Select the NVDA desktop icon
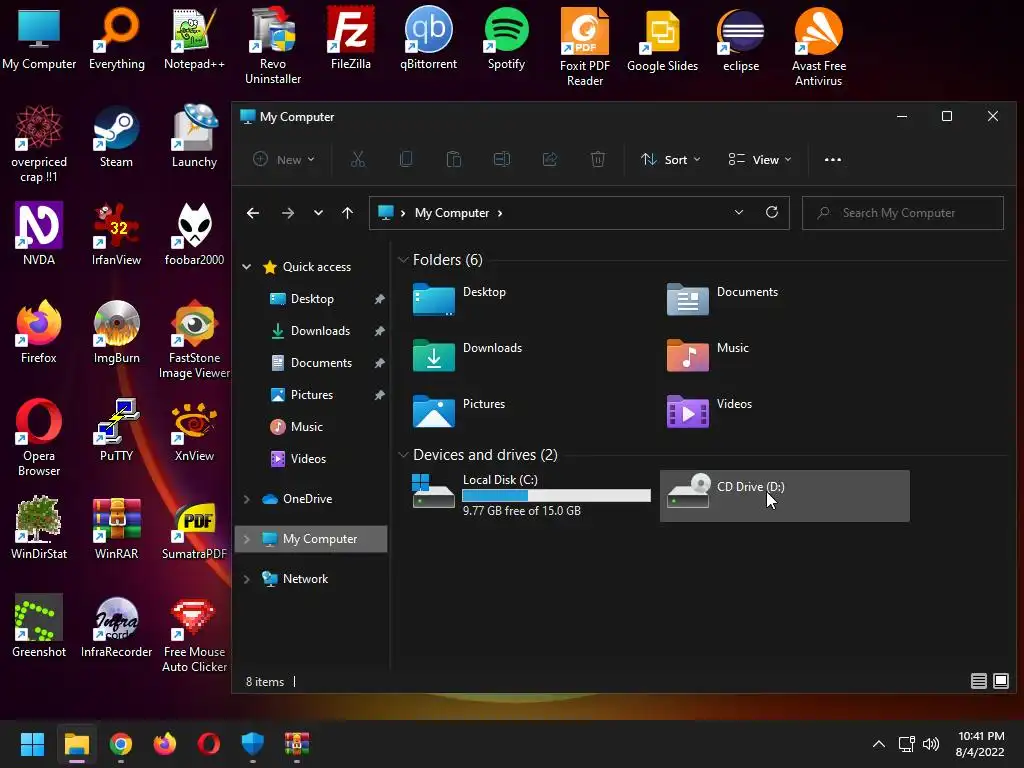Viewport: 1024px width, 768px height. click(x=39, y=234)
